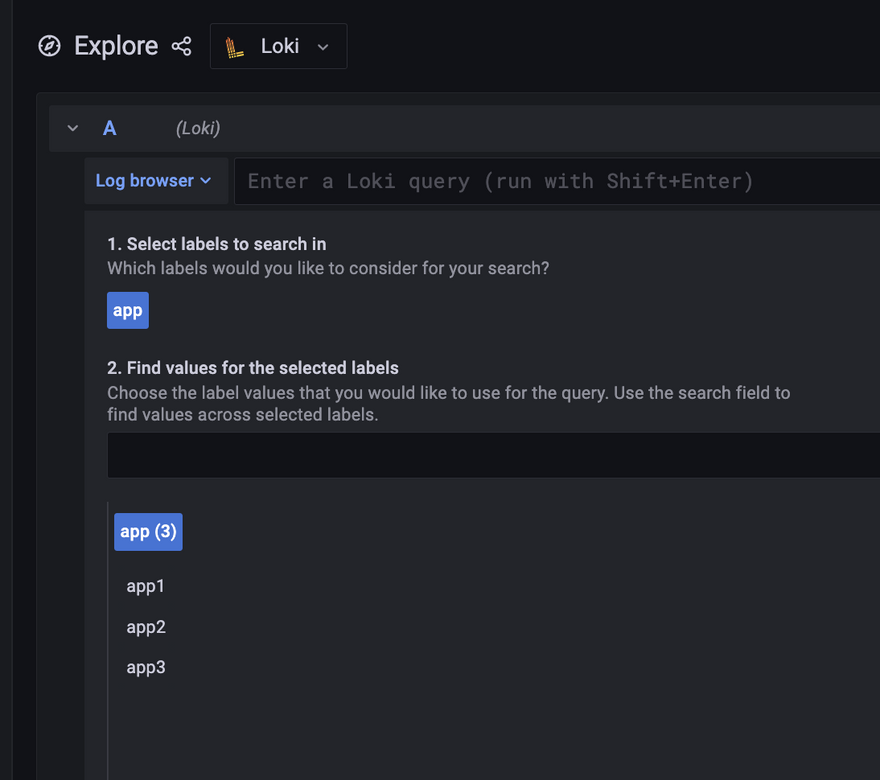Toggle the Log browser button

145,181
